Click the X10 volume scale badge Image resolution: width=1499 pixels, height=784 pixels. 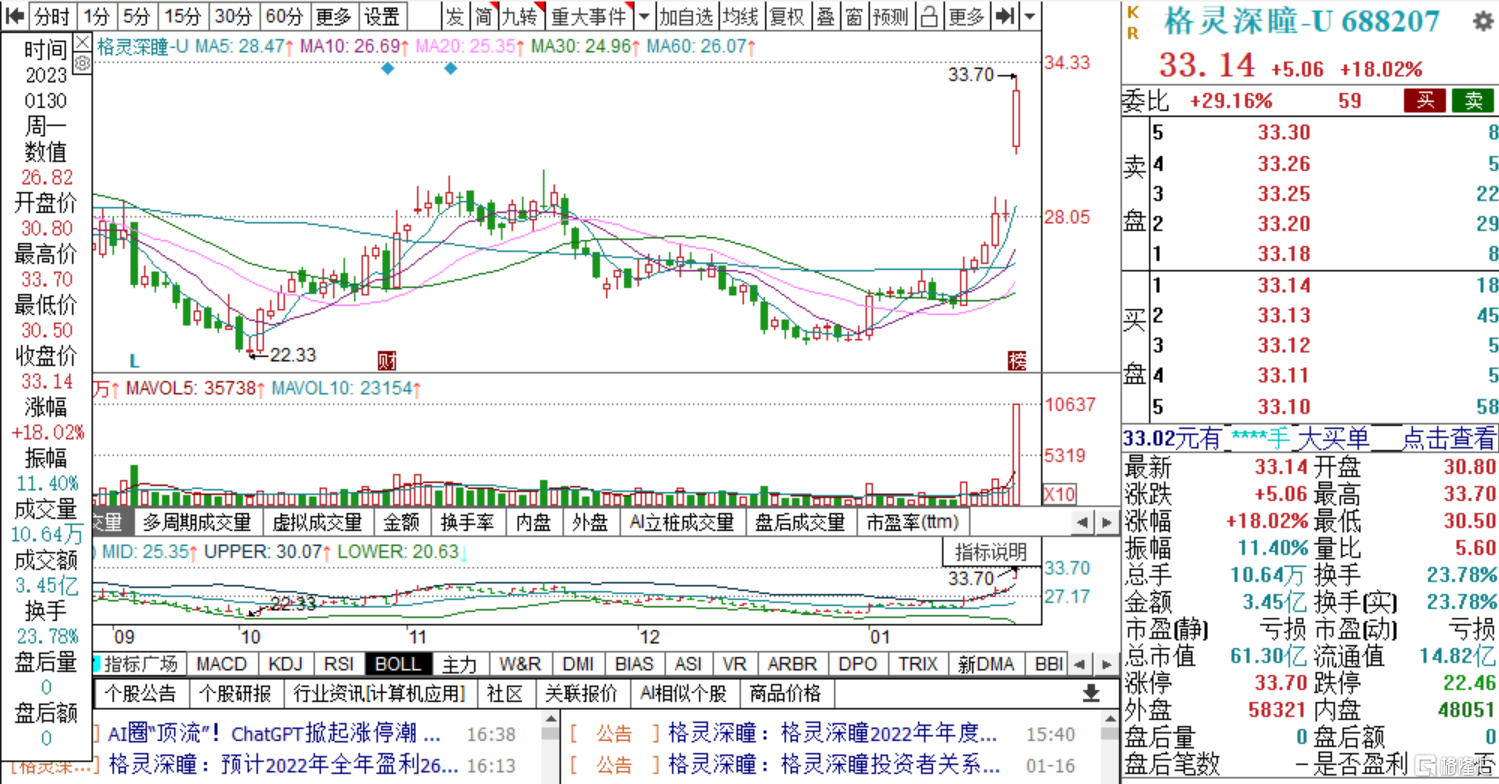tap(1058, 494)
